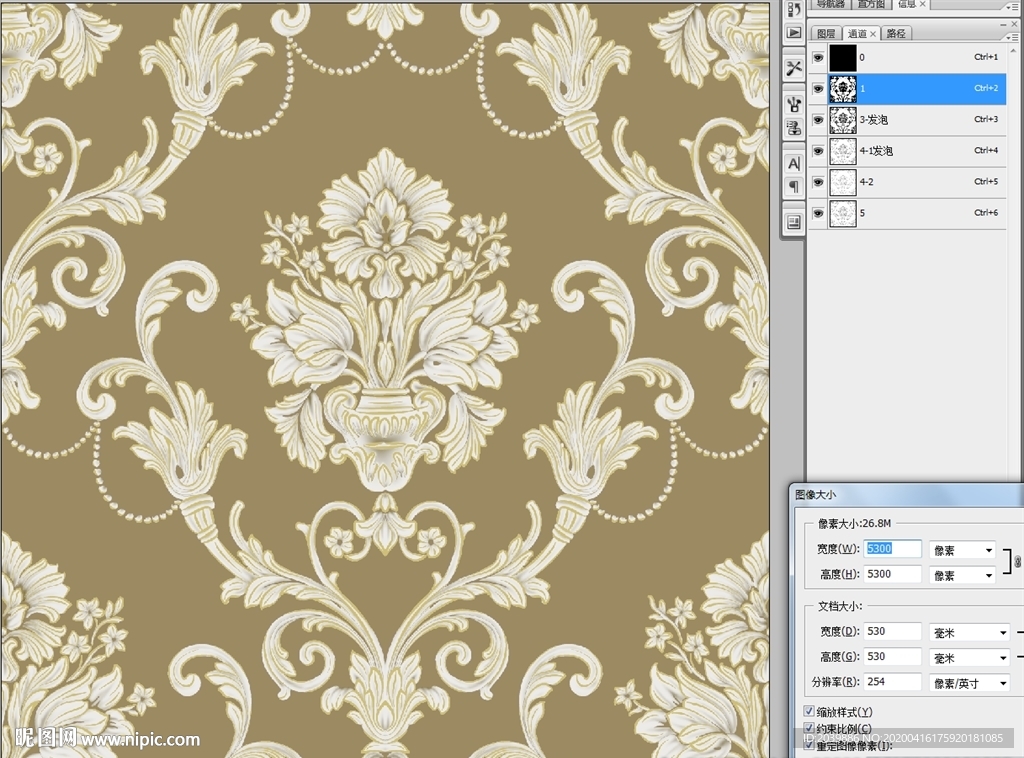This screenshot has height=758, width=1024.
Task: Hide channel 0 using its eye icon
Action: 818,58
